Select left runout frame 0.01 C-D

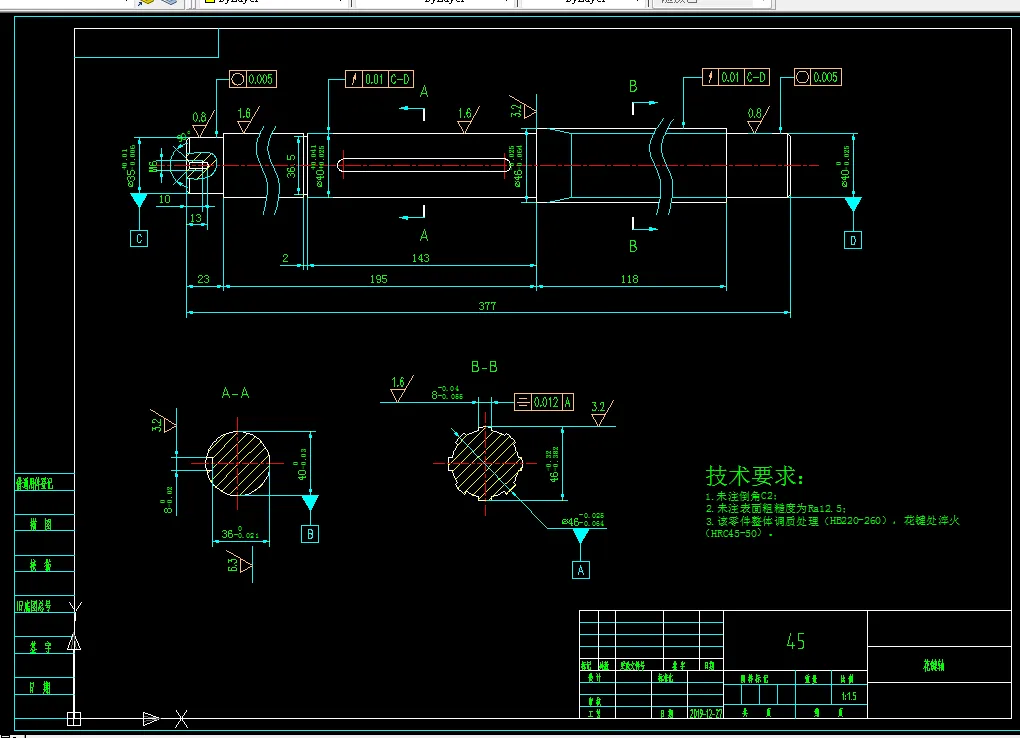(x=379, y=79)
